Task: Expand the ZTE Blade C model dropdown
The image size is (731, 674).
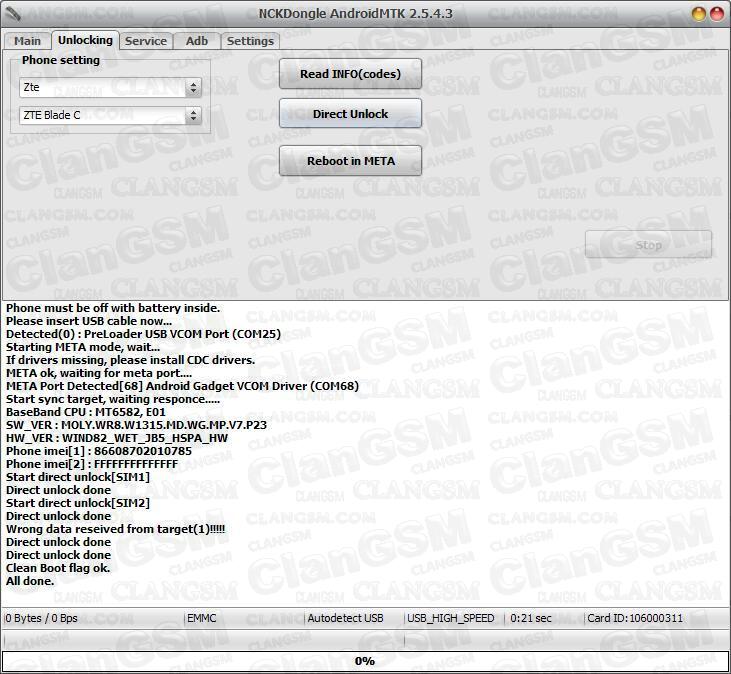Action: (x=110, y=115)
